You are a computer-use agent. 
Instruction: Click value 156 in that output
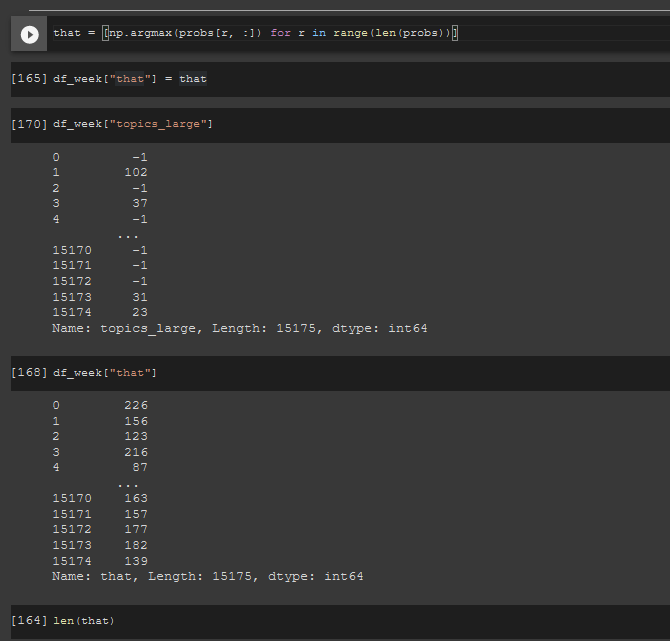pos(136,421)
